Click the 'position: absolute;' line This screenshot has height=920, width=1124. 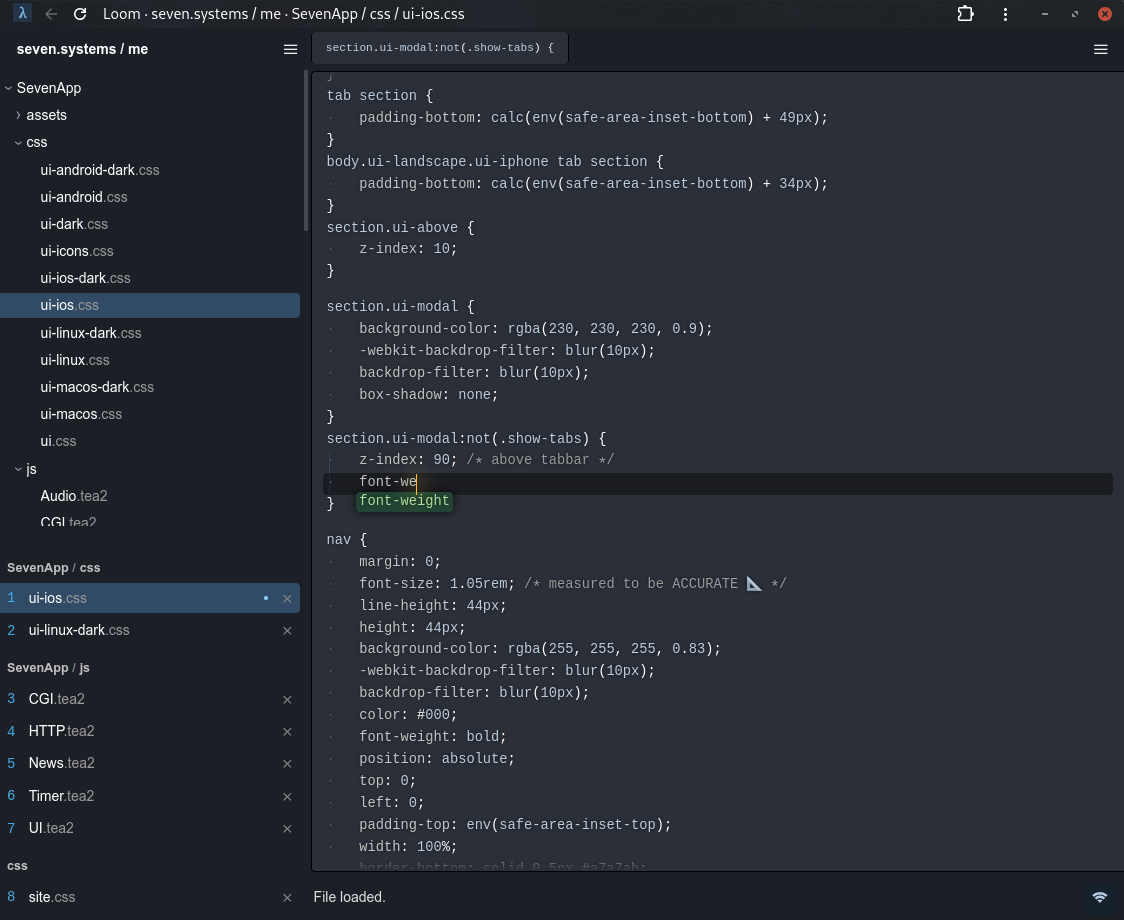(x=437, y=759)
